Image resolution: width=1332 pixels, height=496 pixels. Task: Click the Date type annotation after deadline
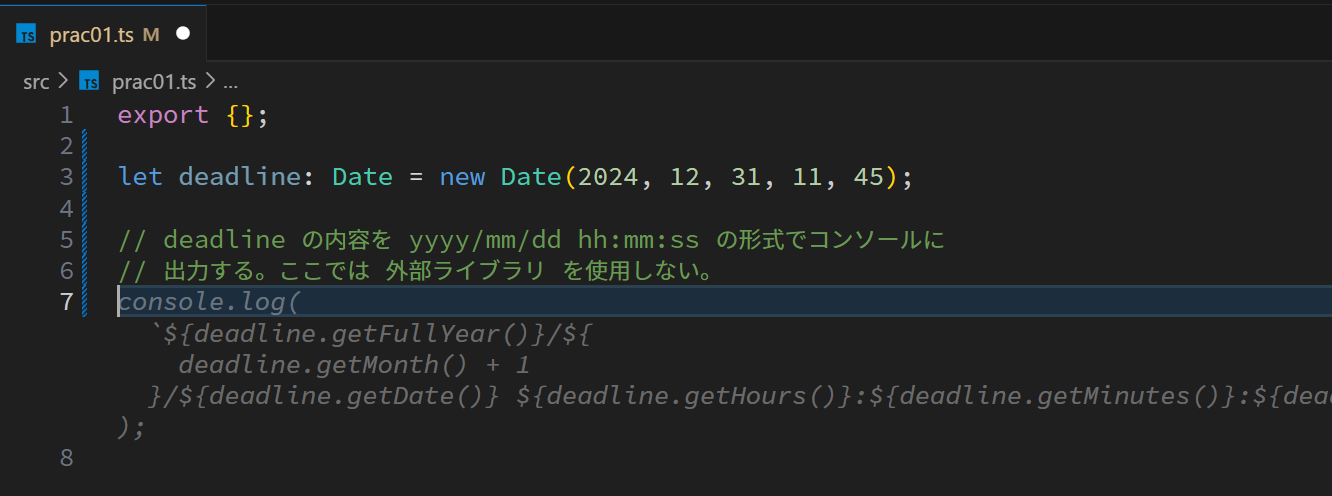point(362,177)
